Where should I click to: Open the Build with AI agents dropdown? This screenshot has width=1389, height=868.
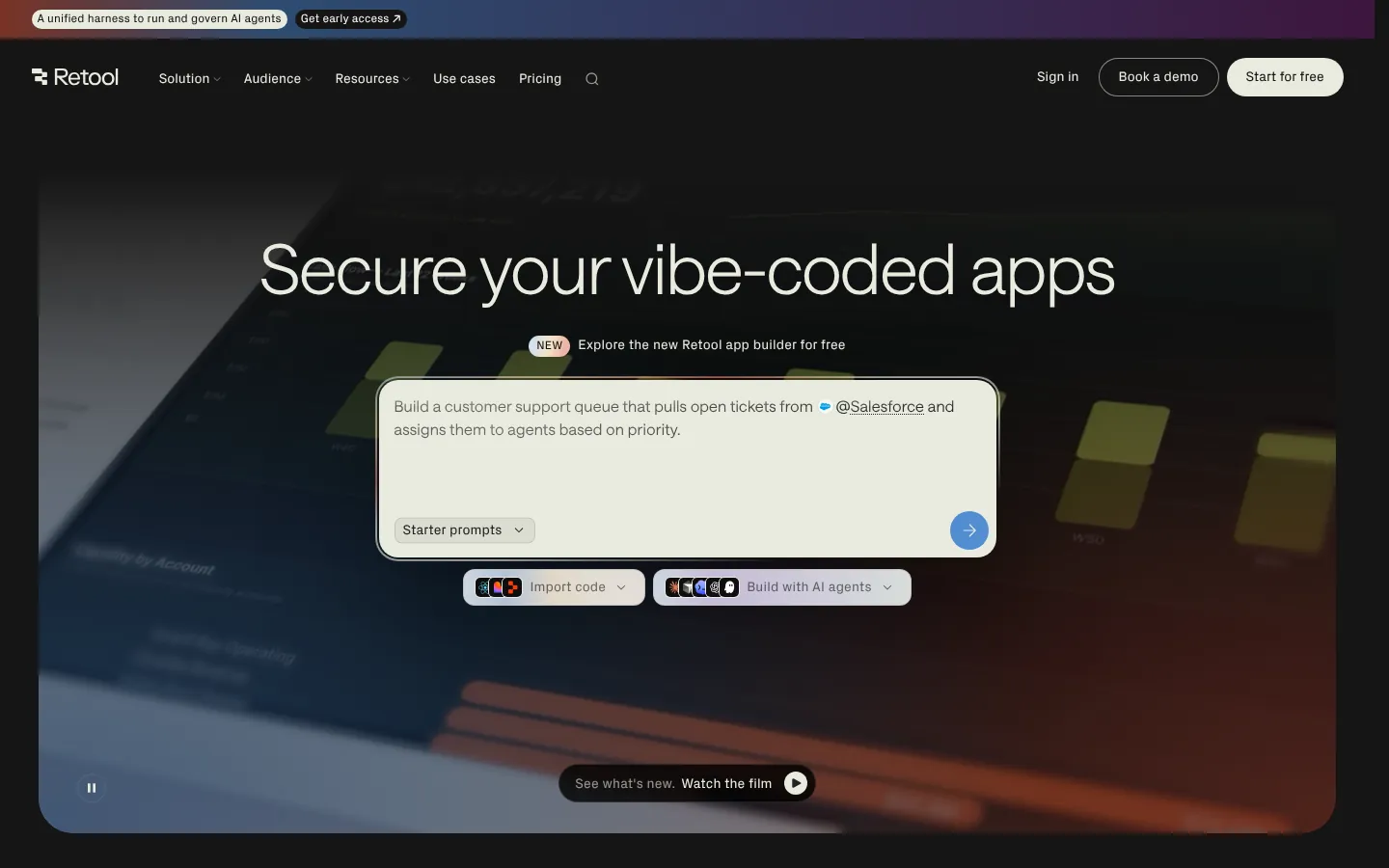[782, 587]
